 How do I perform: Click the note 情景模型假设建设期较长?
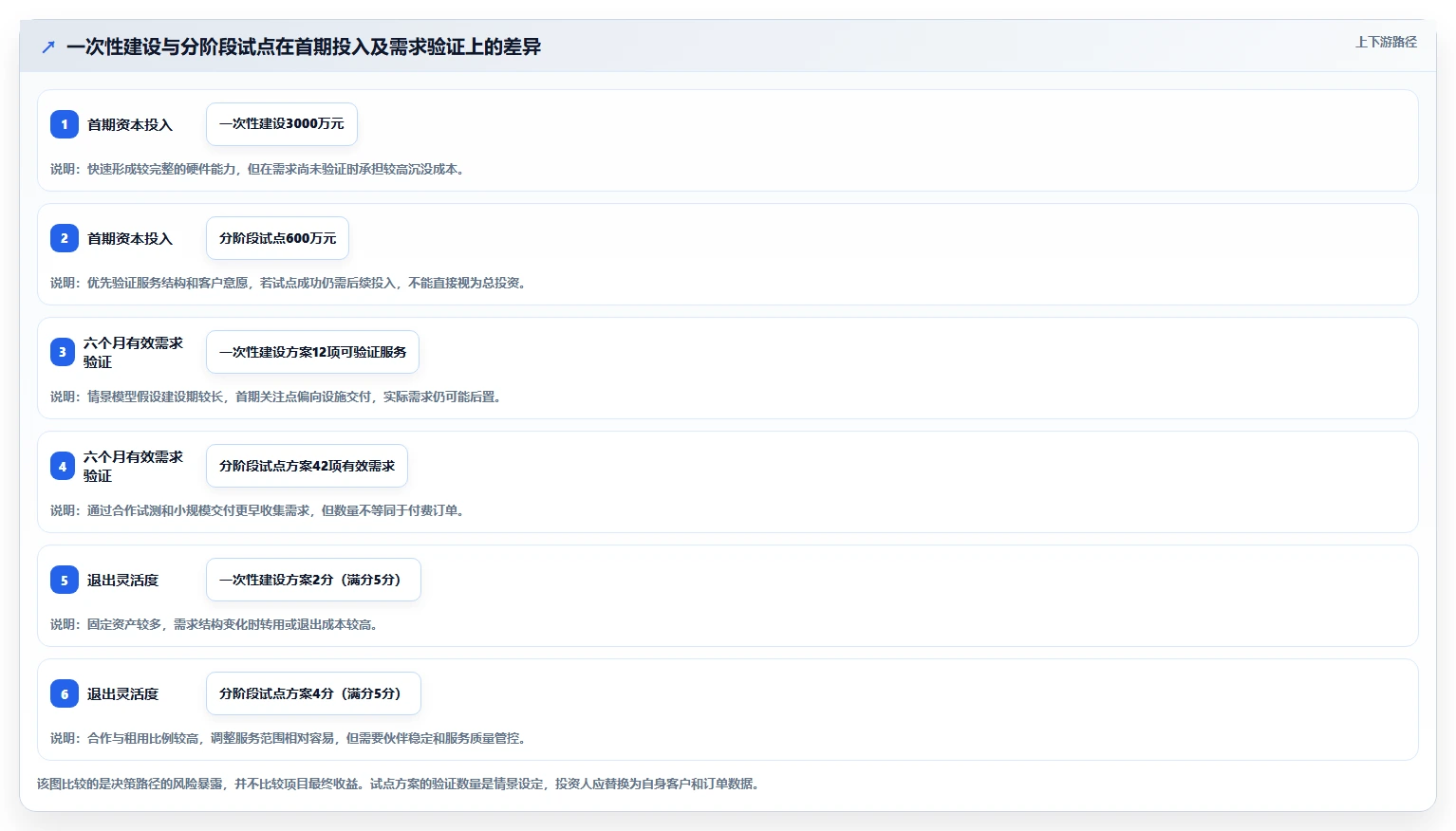click(x=275, y=397)
